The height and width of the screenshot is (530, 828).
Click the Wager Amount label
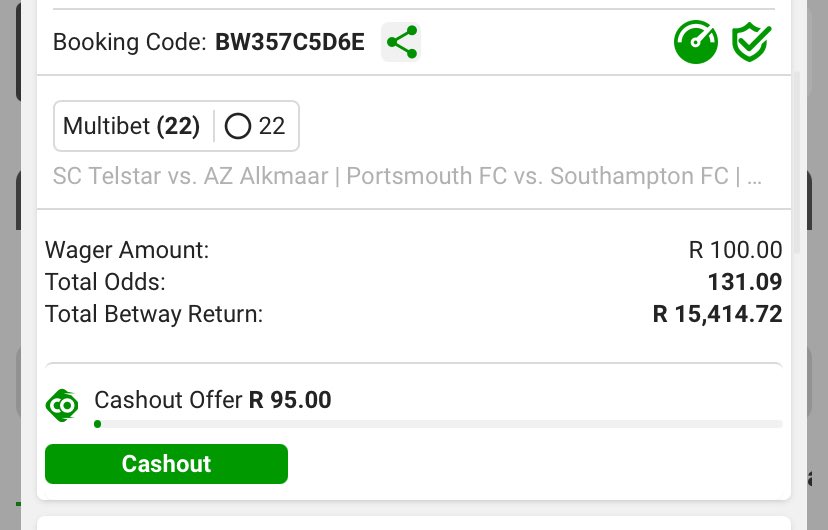pos(127,250)
